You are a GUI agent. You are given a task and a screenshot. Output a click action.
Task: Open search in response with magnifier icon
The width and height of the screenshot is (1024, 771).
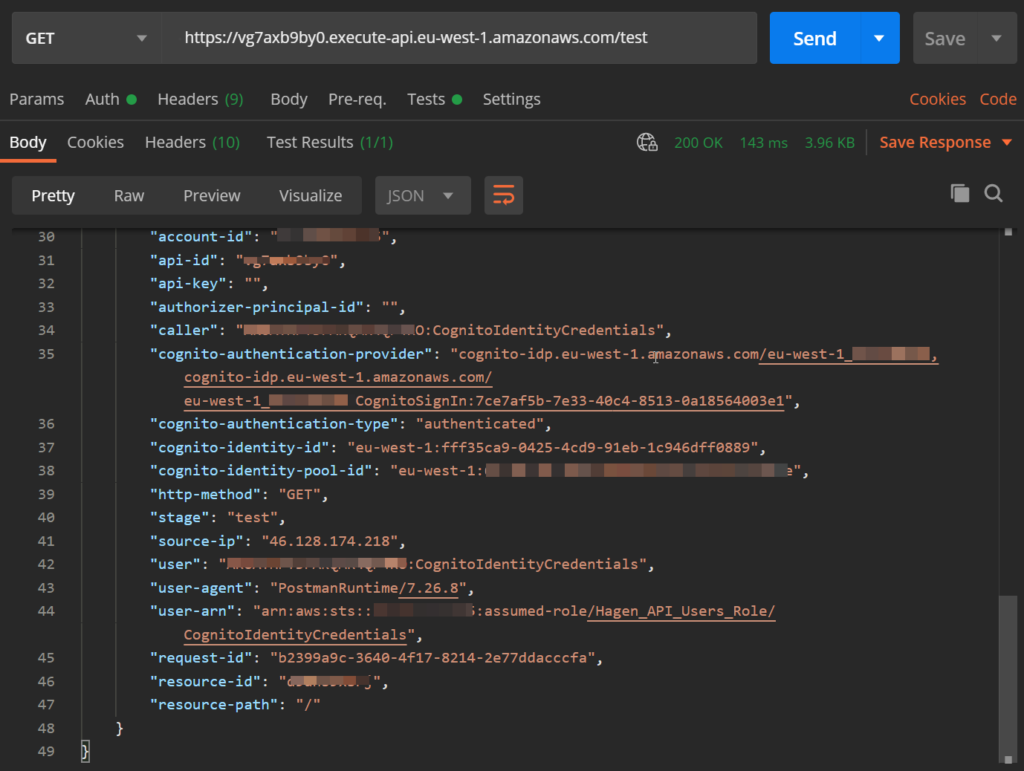[993, 194]
